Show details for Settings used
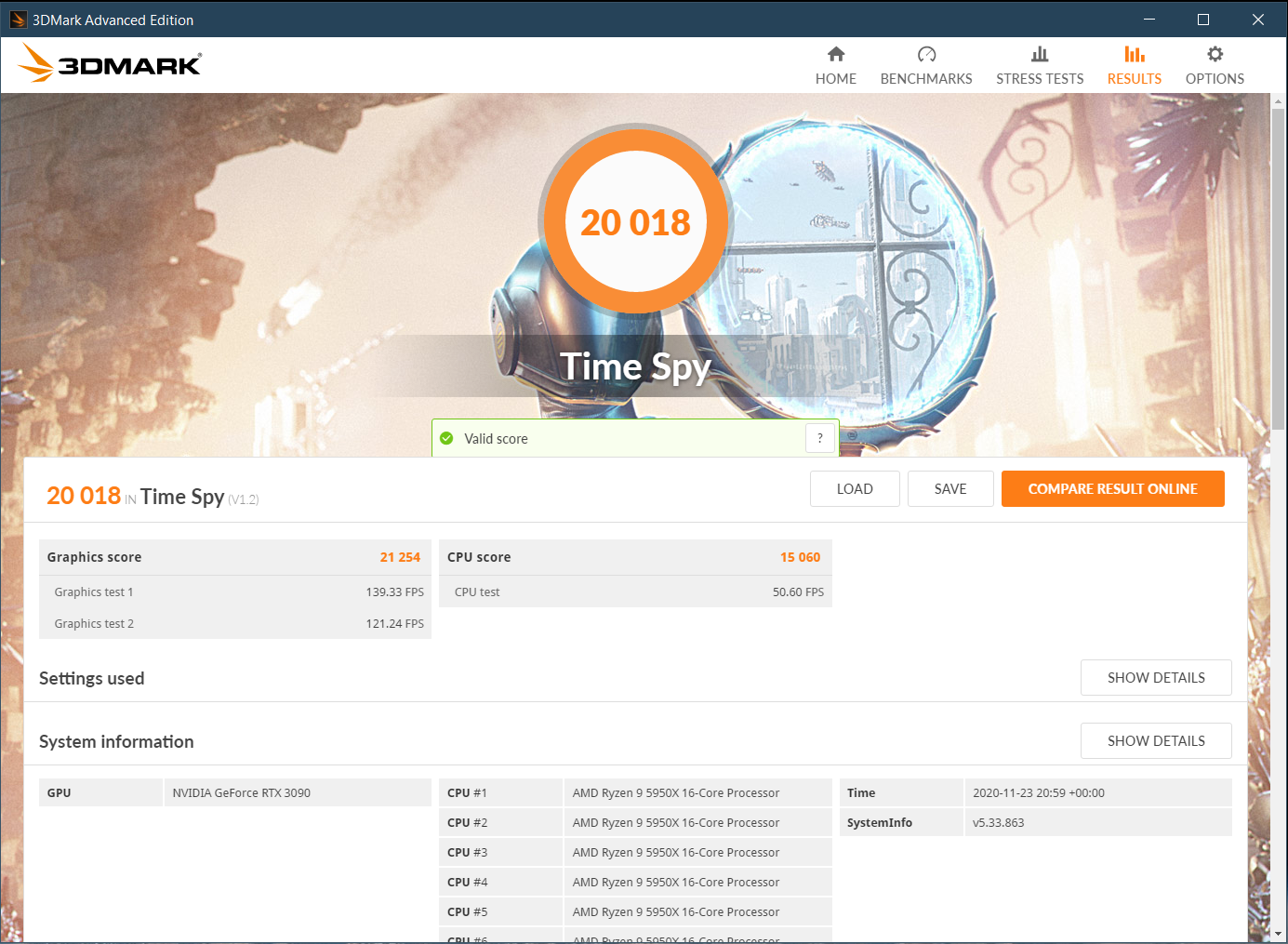Viewport: 1288px width, 944px height. click(1156, 677)
